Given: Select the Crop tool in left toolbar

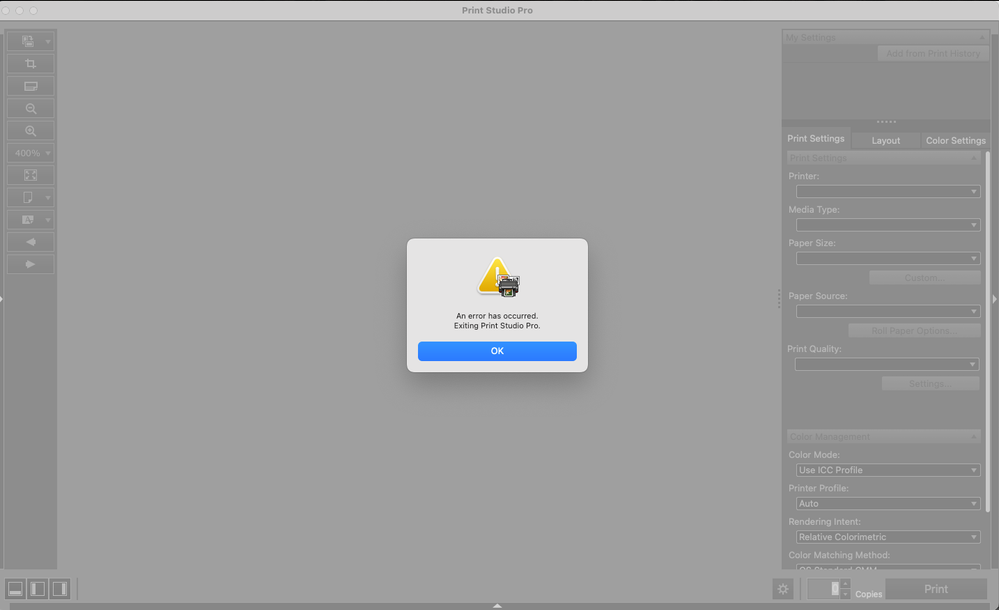Looking at the screenshot, I should [31, 64].
